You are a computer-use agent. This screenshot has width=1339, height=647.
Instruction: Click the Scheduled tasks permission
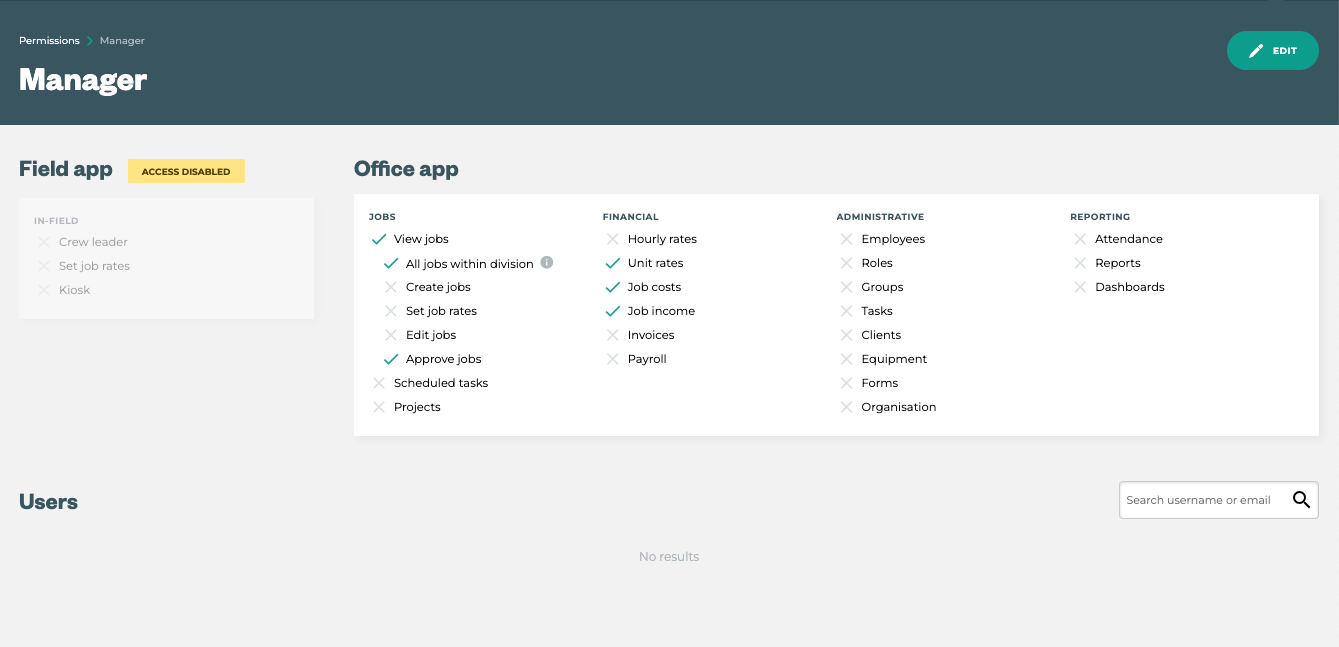[x=441, y=383]
